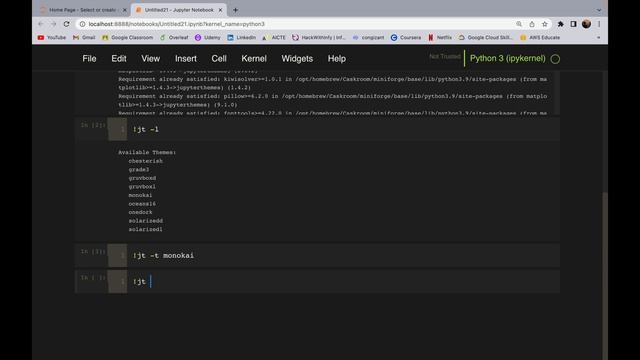Click the solarizedl theme name in output

coord(145,229)
